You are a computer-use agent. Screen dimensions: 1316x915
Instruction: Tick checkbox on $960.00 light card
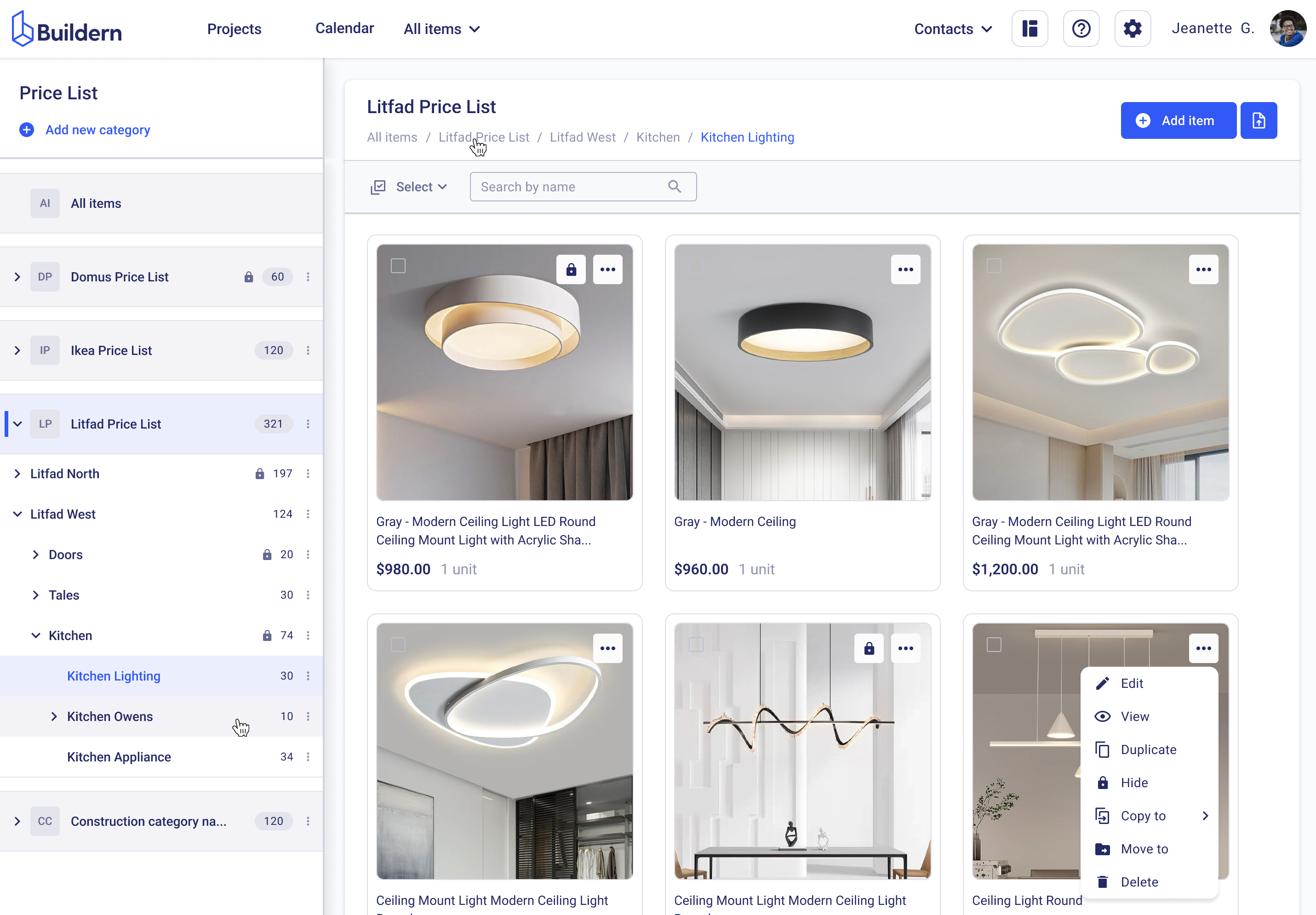click(696, 266)
